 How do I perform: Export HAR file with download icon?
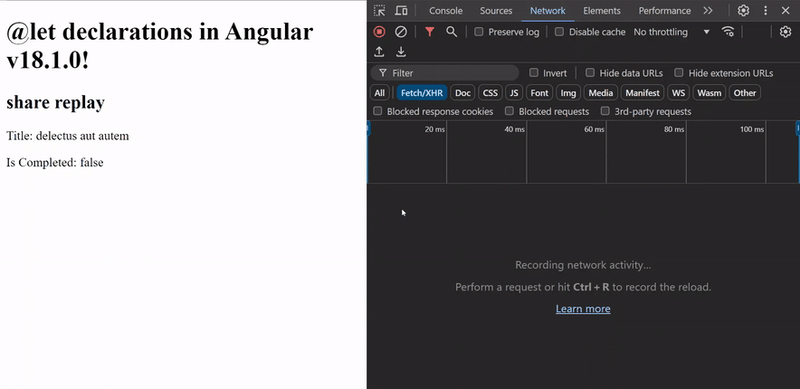point(401,52)
